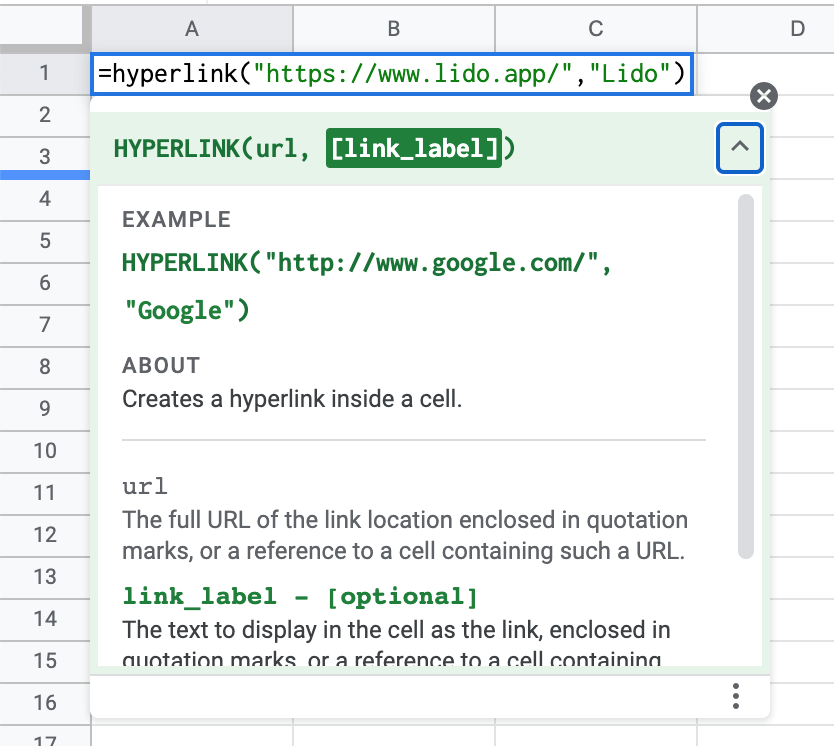Click row 3 header
Viewport: 834px width, 746px height.
46,157
